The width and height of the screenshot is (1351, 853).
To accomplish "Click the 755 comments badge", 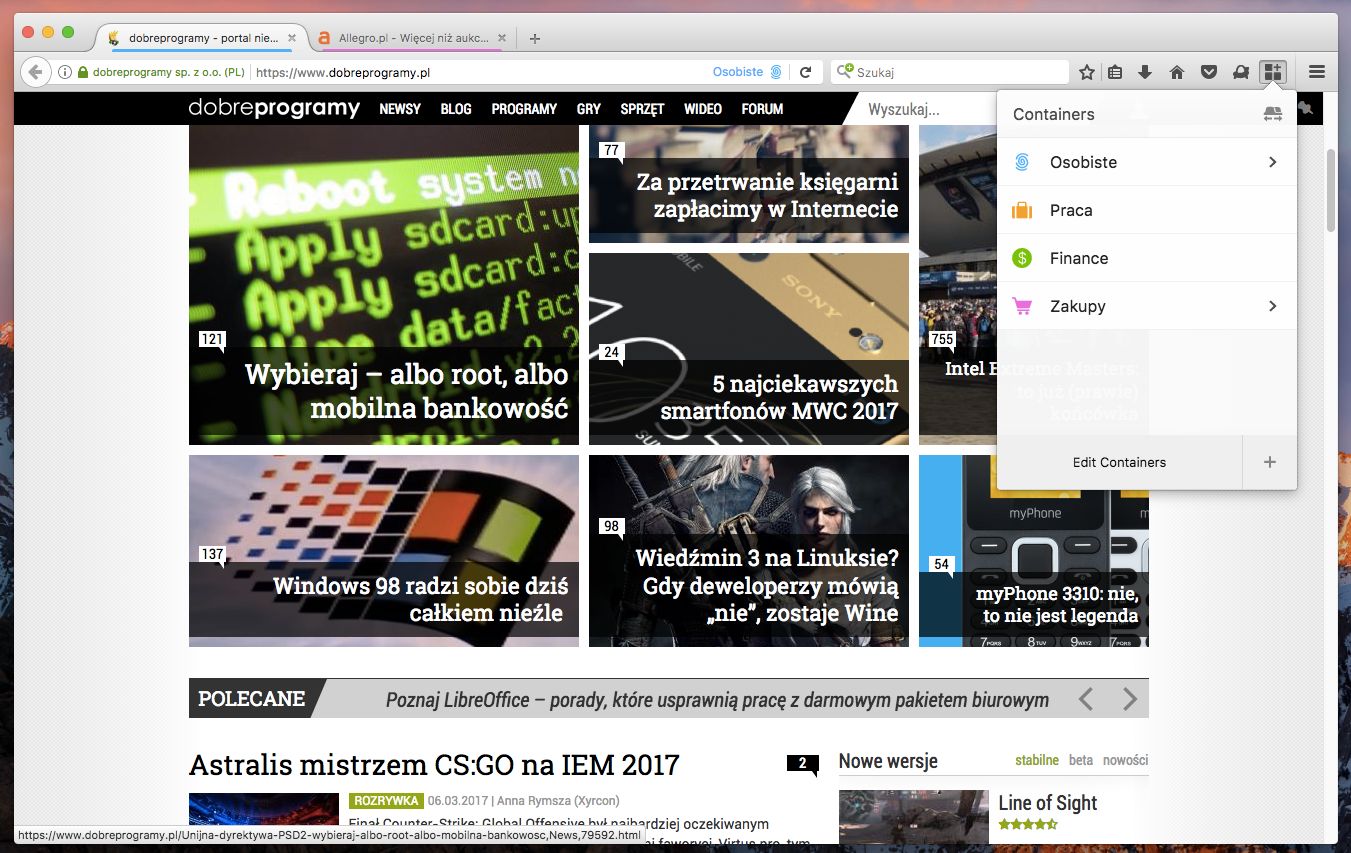I will click(x=941, y=340).
